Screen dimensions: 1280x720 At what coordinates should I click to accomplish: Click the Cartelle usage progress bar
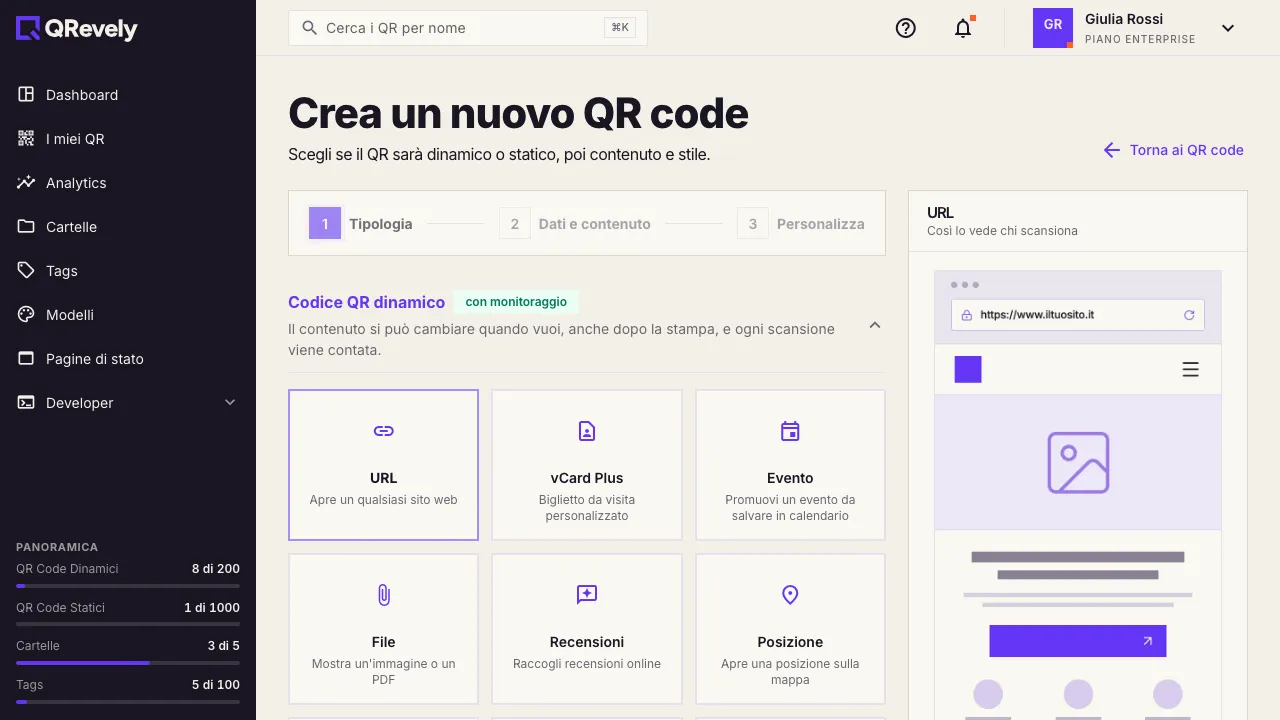click(128, 663)
